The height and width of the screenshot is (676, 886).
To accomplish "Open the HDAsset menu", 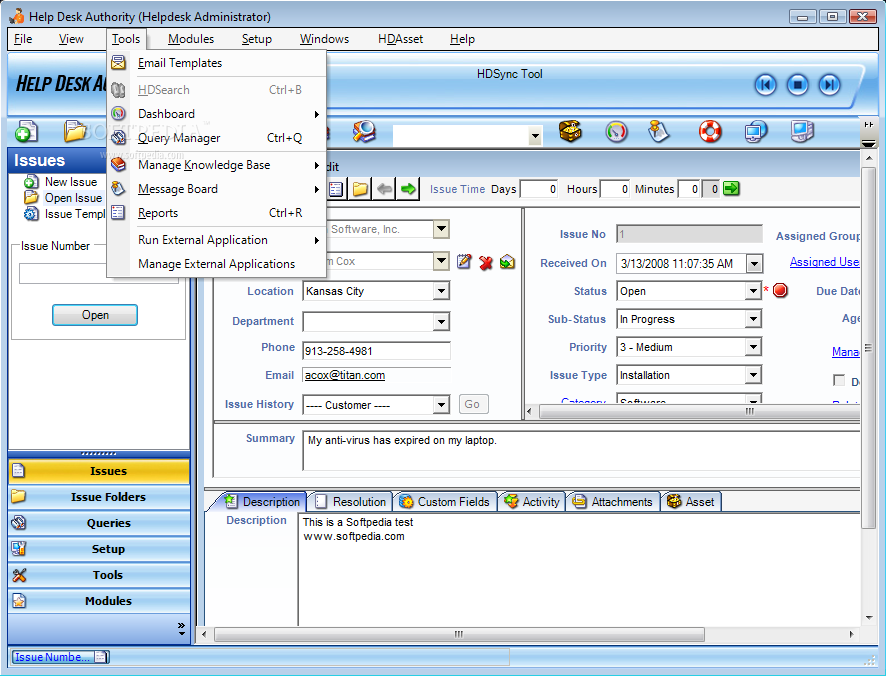I will click(x=400, y=39).
